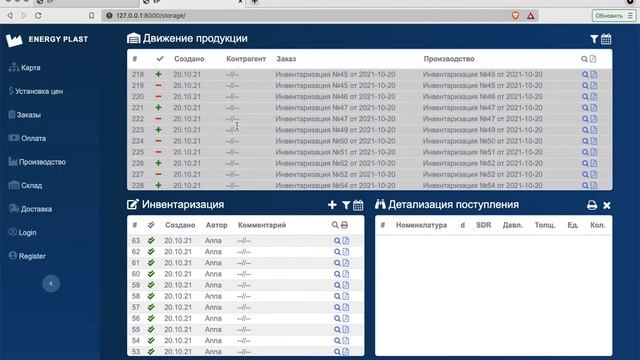Open calendar for Движение продукции
Viewport: 640px width, 360px height.
point(606,39)
